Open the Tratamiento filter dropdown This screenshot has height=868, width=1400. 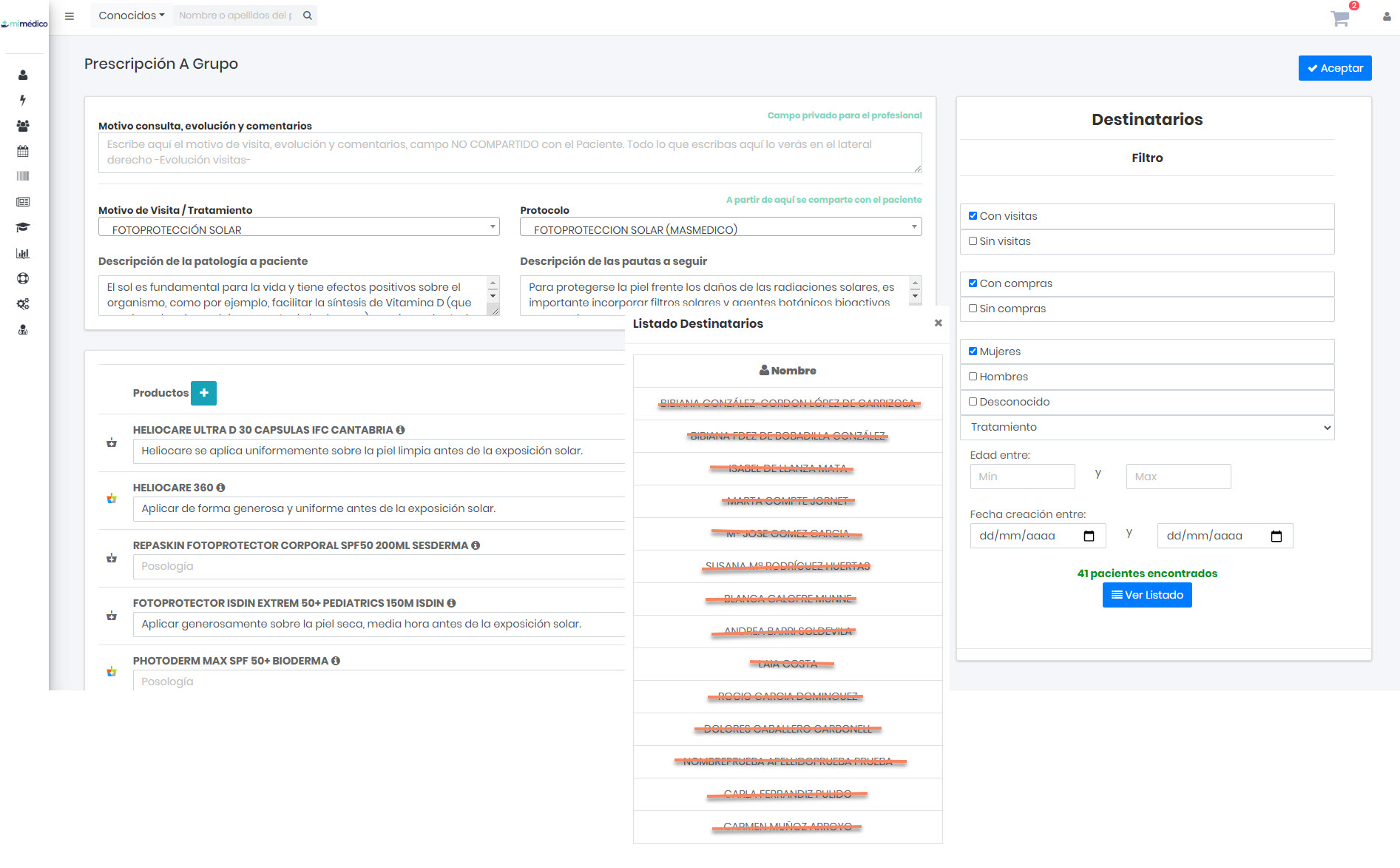1146,428
